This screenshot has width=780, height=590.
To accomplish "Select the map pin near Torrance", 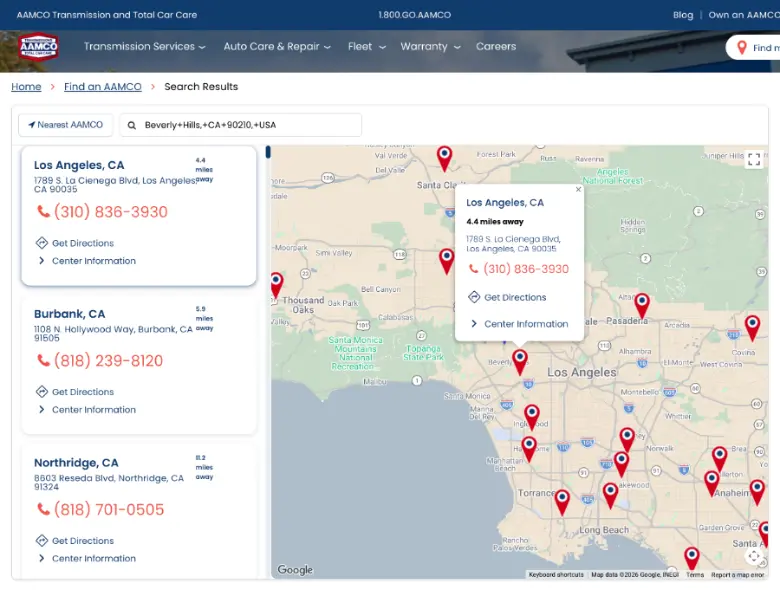I will [x=562, y=501].
